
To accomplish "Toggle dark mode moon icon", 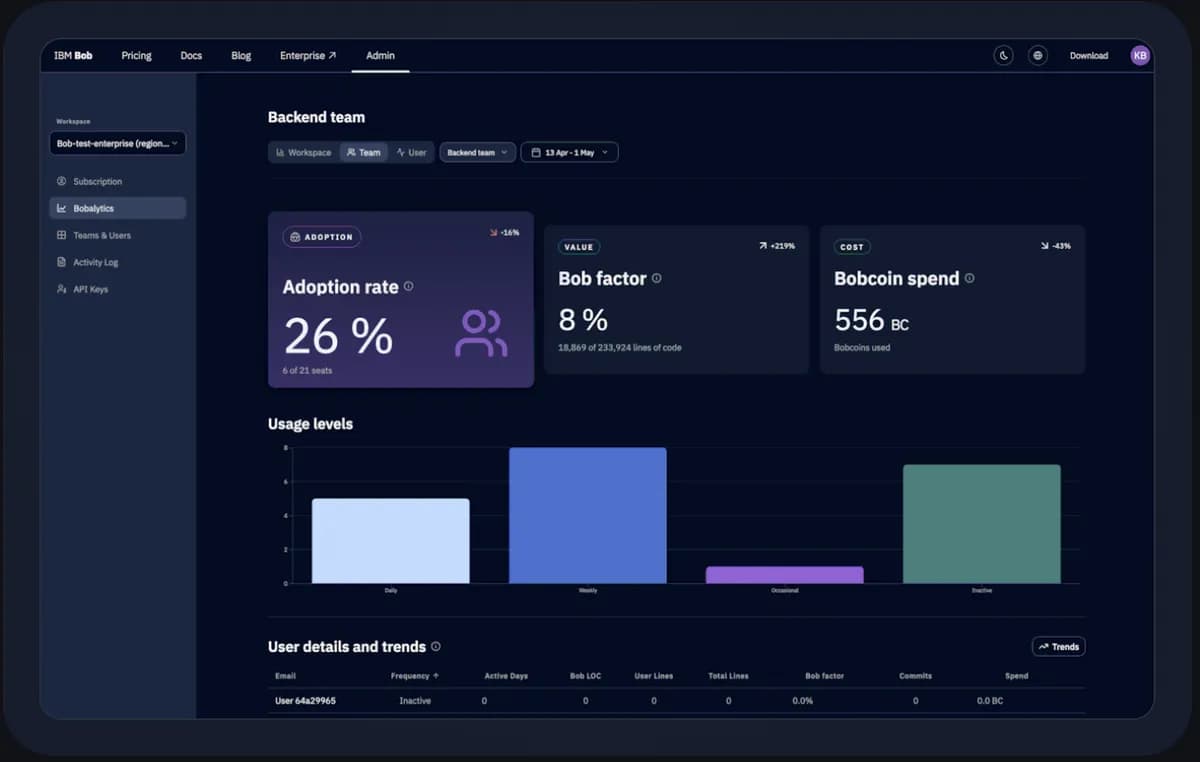I will click(x=1004, y=56).
